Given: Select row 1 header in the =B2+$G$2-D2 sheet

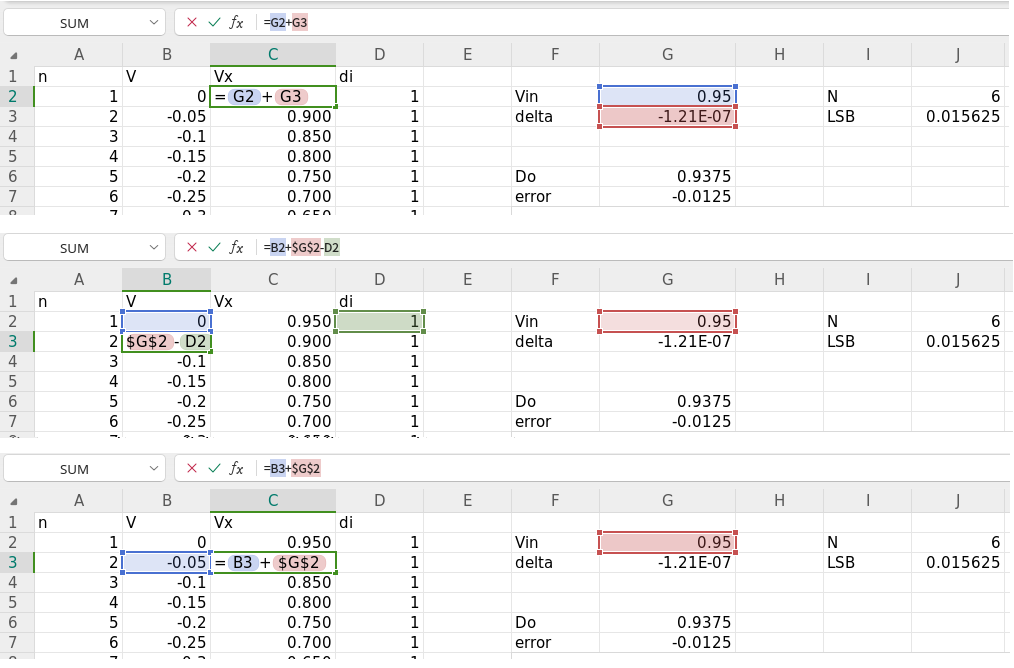Looking at the screenshot, I should (x=17, y=301).
